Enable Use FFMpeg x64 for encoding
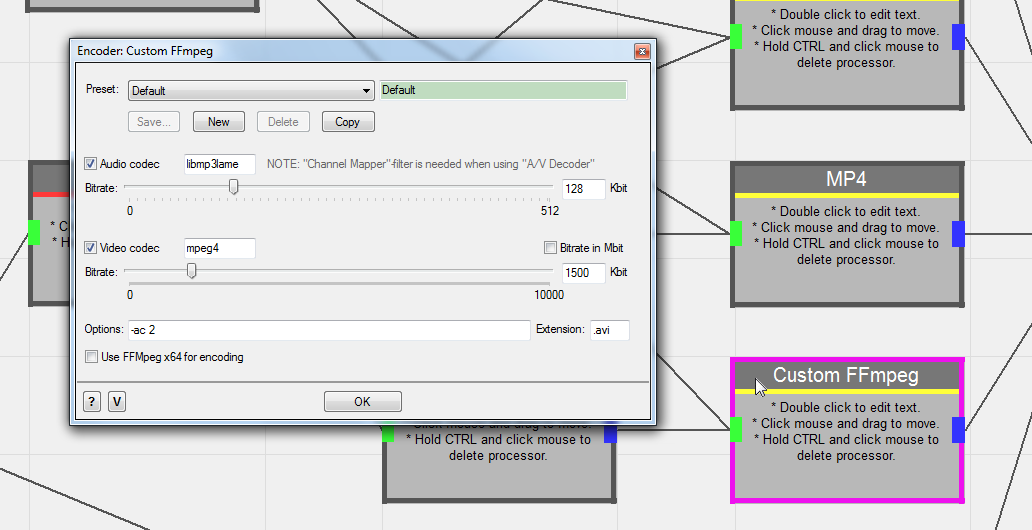The width and height of the screenshot is (1032, 530). tap(91, 357)
